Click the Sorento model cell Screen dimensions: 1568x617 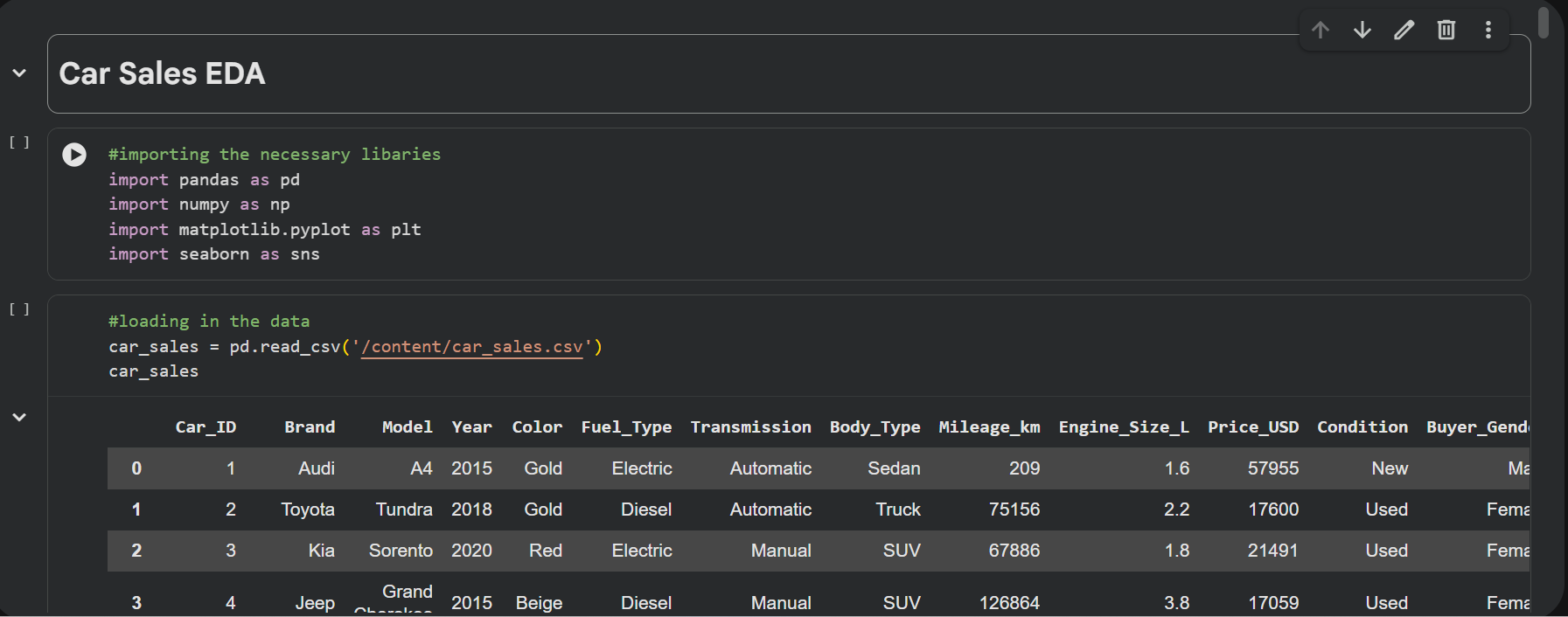tap(401, 551)
